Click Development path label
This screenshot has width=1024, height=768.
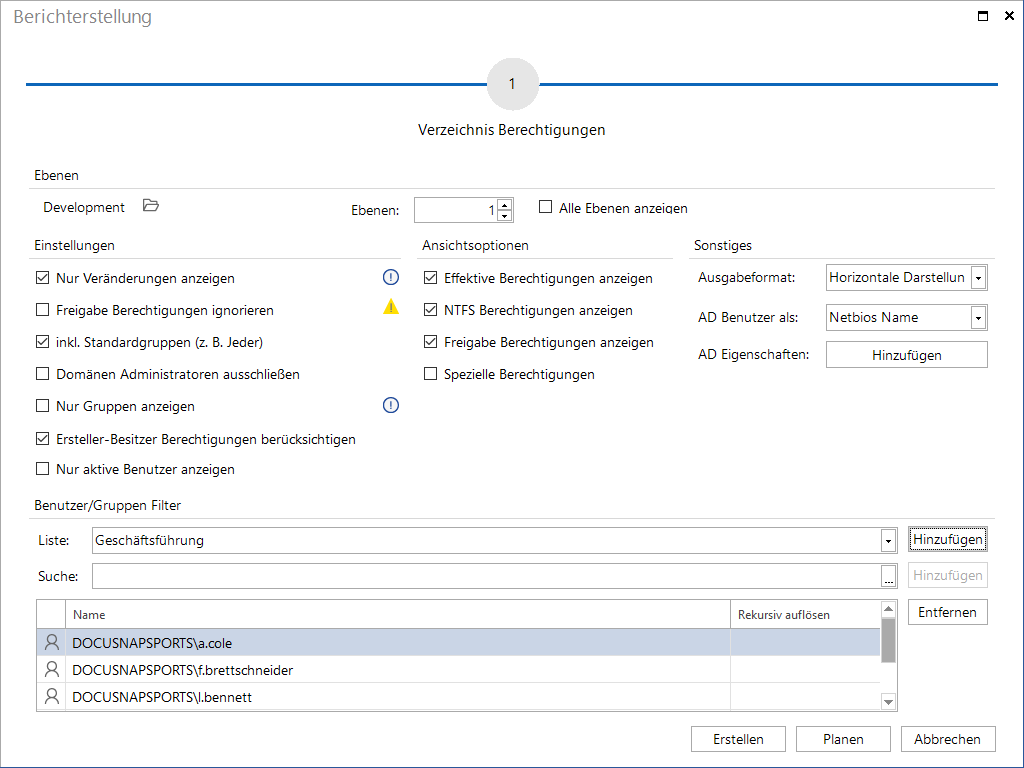click(84, 207)
